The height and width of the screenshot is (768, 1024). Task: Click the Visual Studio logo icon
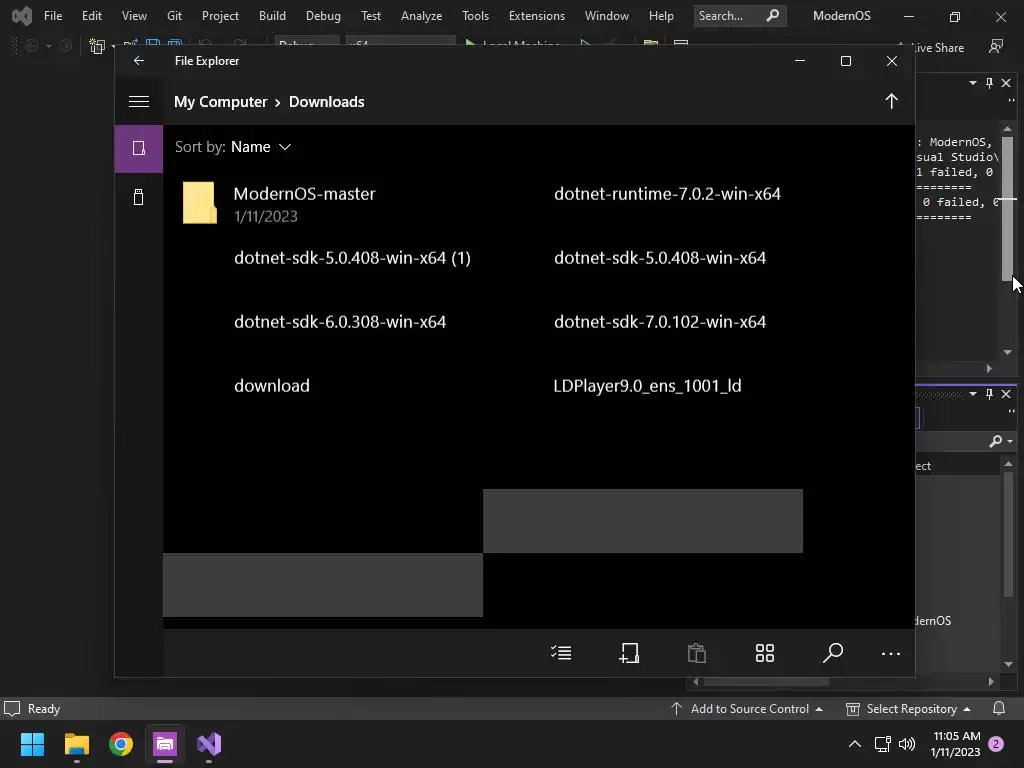(x=22, y=16)
